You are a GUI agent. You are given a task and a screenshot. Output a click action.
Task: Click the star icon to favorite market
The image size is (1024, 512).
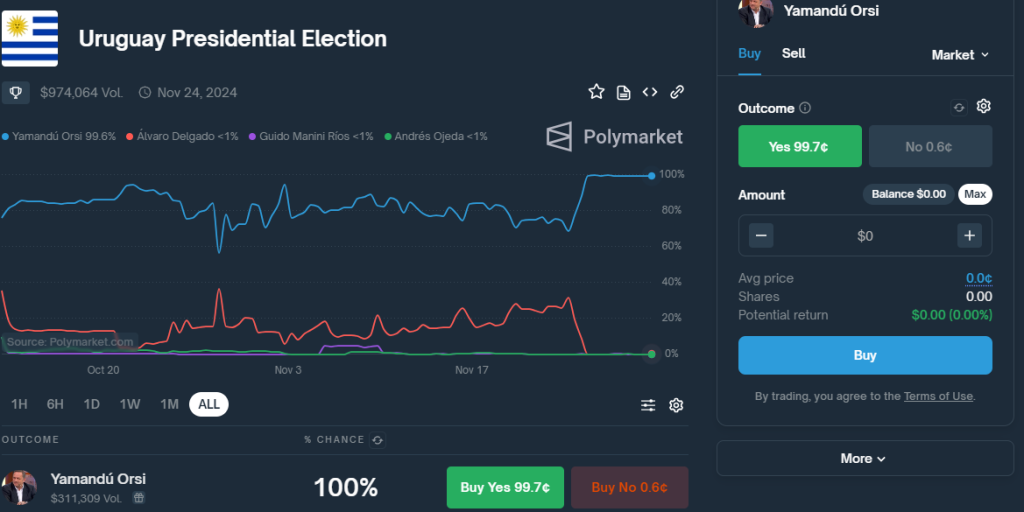596,92
